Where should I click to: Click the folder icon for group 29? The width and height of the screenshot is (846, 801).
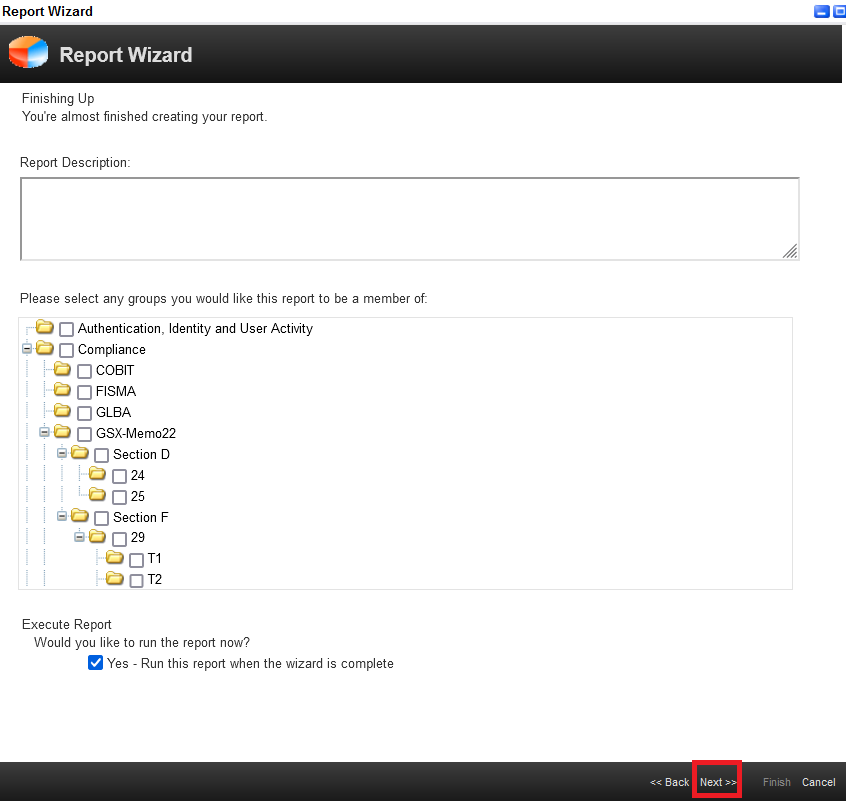pyautogui.click(x=98, y=536)
